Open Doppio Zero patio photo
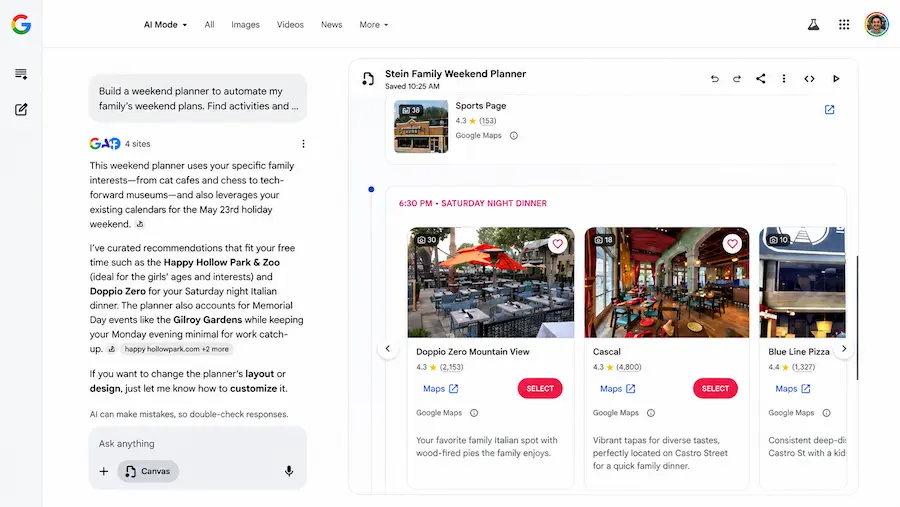This screenshot has width=900, height=507. (491, 282)
